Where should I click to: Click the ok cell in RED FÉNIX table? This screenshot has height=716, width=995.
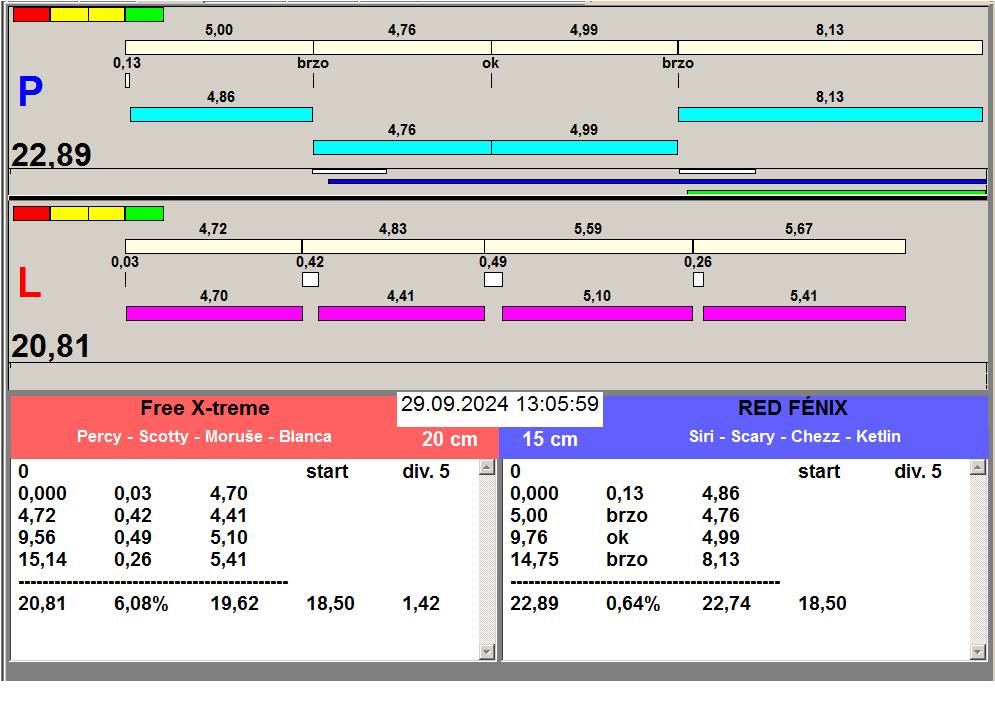617,537
